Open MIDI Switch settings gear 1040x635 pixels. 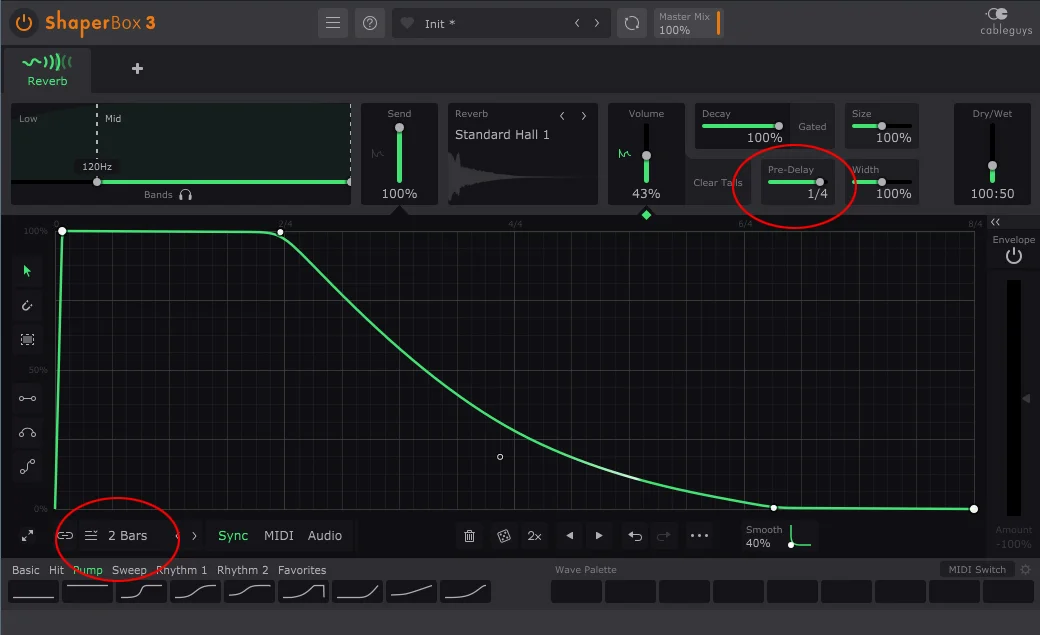pos(1025,569)
